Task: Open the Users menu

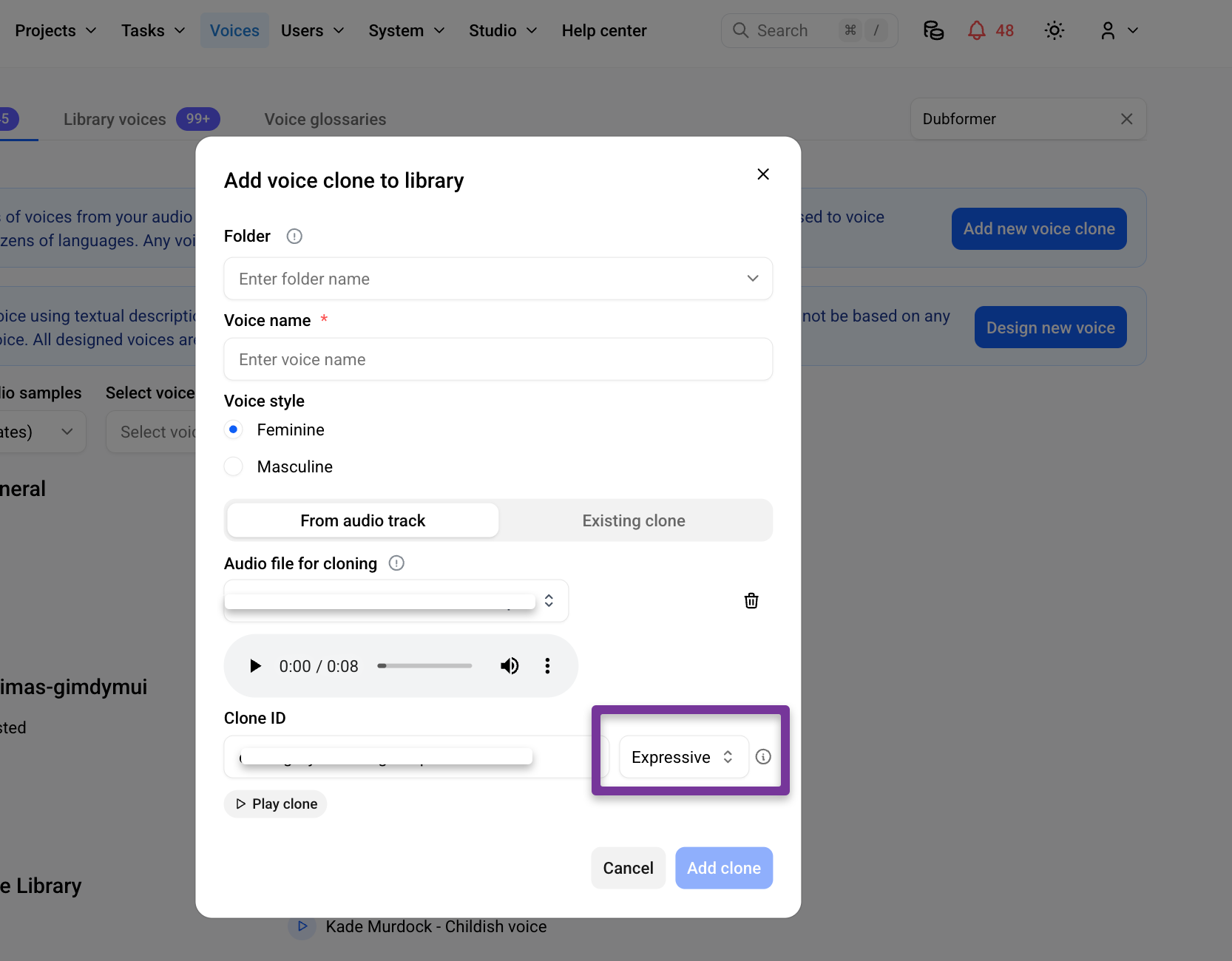Action: click(312, 30)
